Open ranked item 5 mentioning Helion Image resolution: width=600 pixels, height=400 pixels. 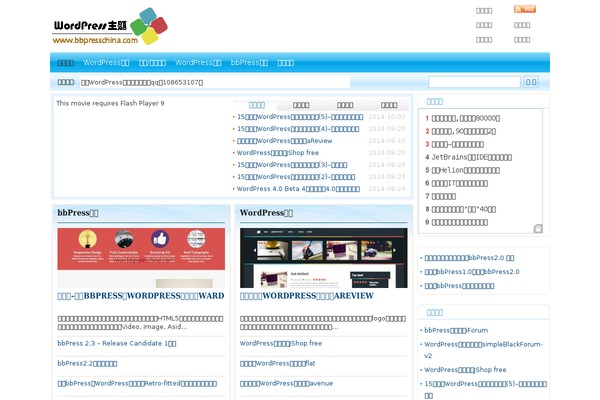pyautogui.click(x=466, y=170)
